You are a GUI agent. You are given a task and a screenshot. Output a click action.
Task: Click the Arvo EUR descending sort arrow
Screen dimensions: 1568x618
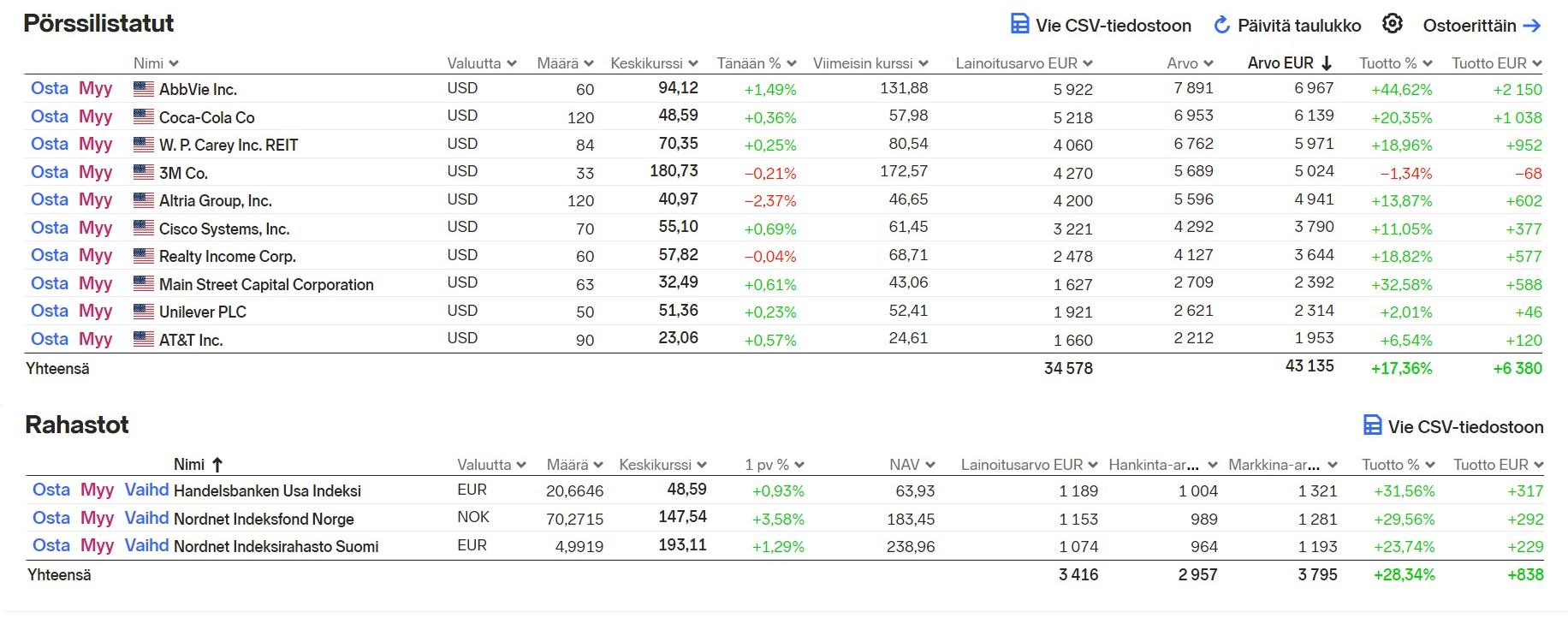click(1327, 62)
